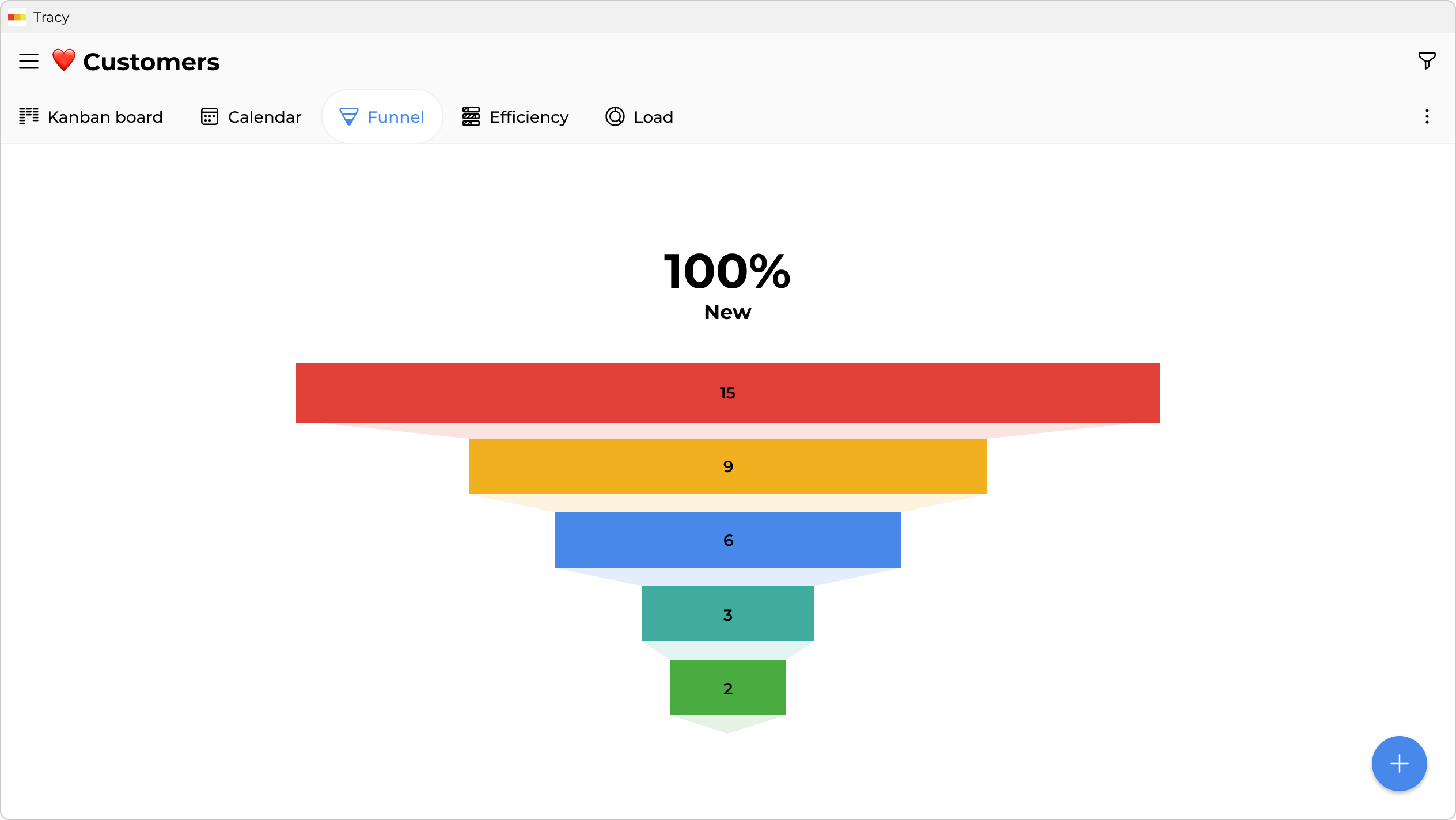The image size is (1456, 820).
Task: Select the Calendar view icon
Action: (210, 116)
